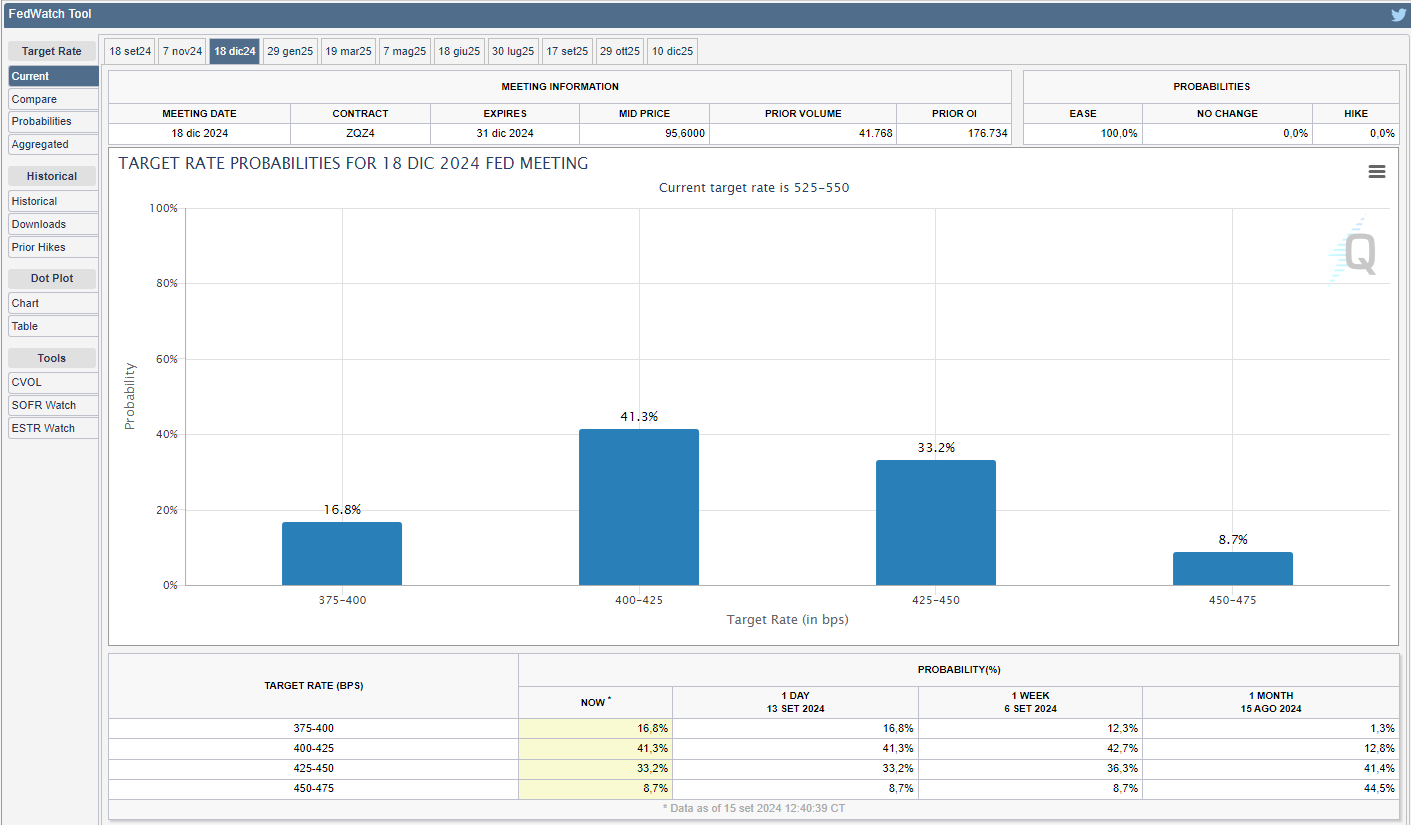The image size is (1411, 825).
Task: Select the 18 set24 meeting tab
Action: click(130, 51)
